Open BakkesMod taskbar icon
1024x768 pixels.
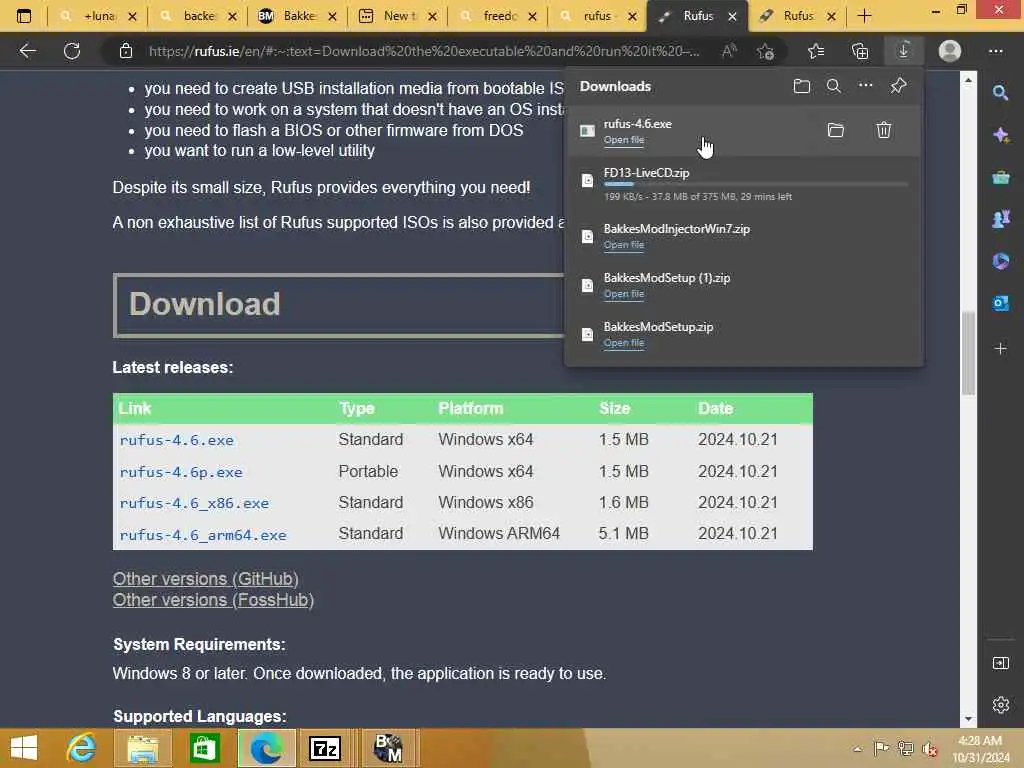[388, 748]
